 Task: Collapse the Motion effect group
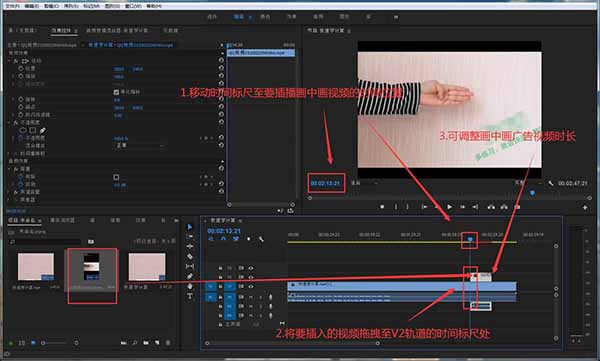click(x=10, y=61)
